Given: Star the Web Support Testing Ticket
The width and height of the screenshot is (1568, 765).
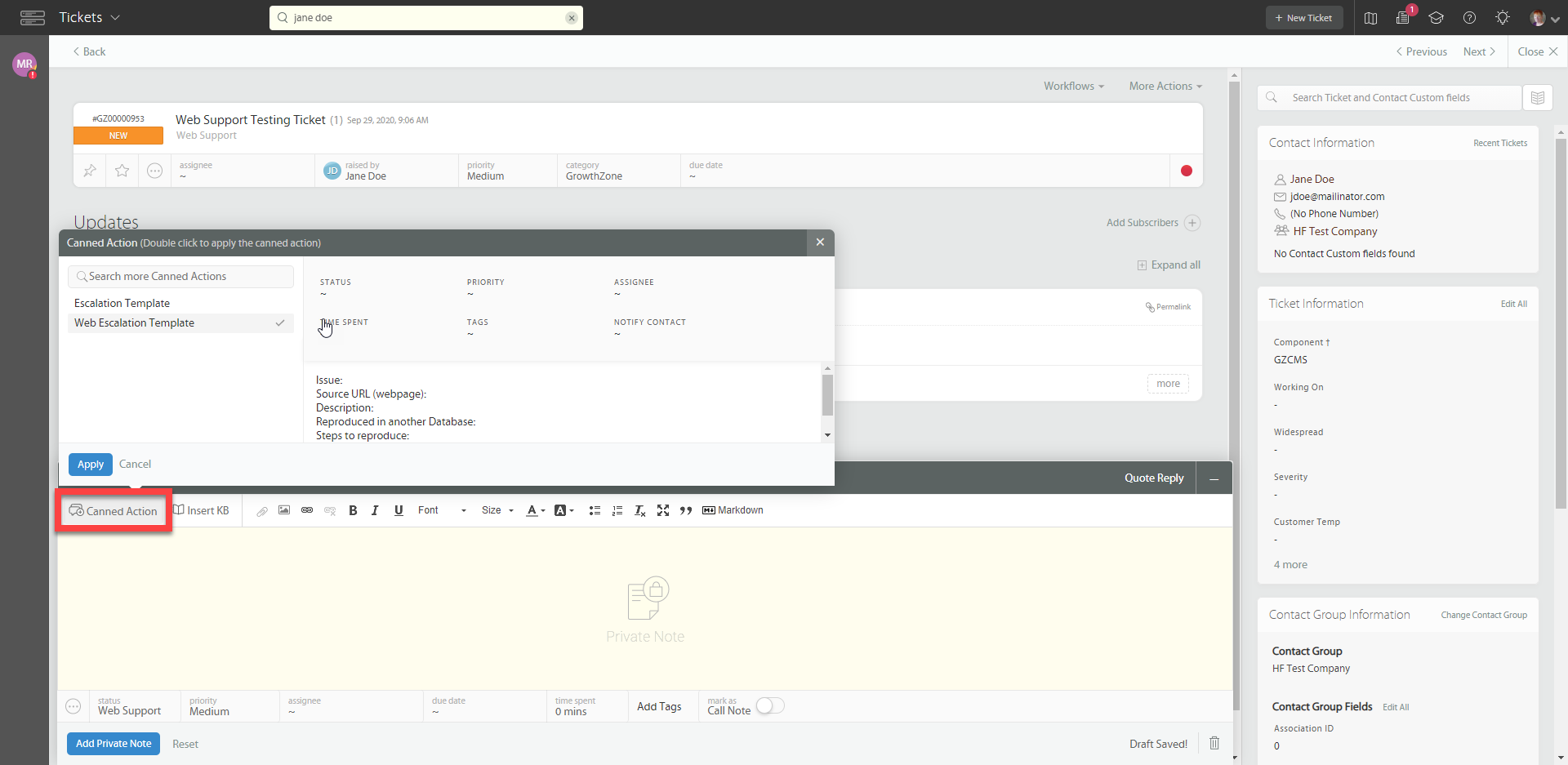Looking at the screenshot, I should [x=122, y=171].
